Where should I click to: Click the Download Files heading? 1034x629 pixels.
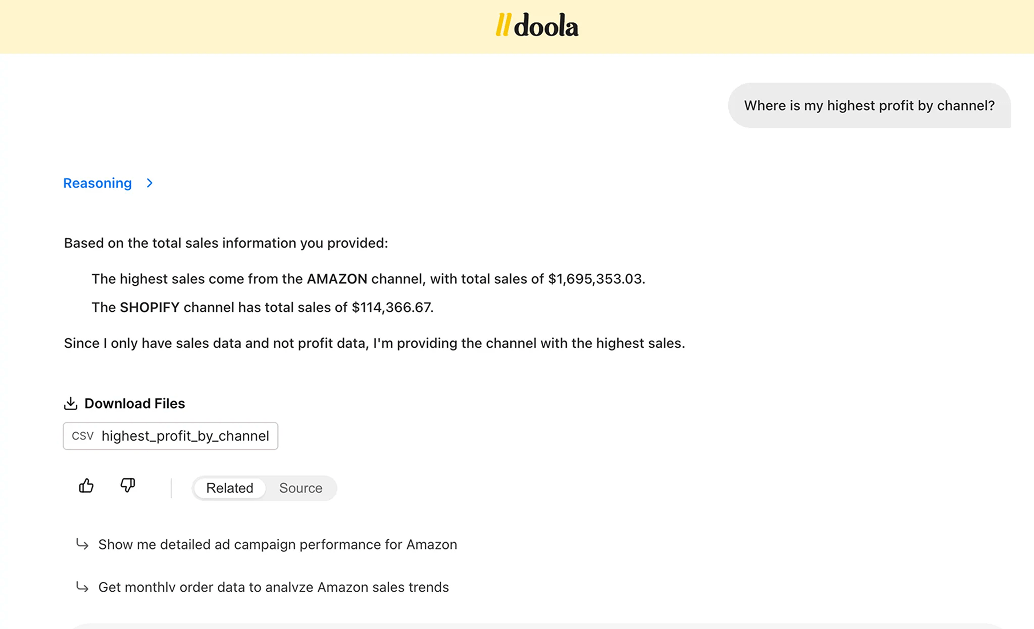click(x=134, y=404)
